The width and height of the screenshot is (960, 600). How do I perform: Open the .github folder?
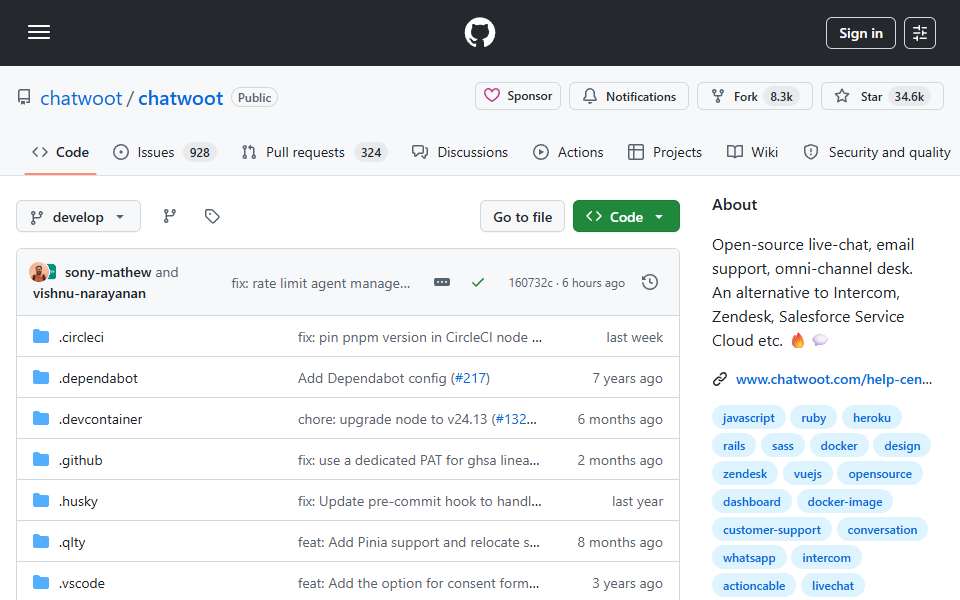81,460
